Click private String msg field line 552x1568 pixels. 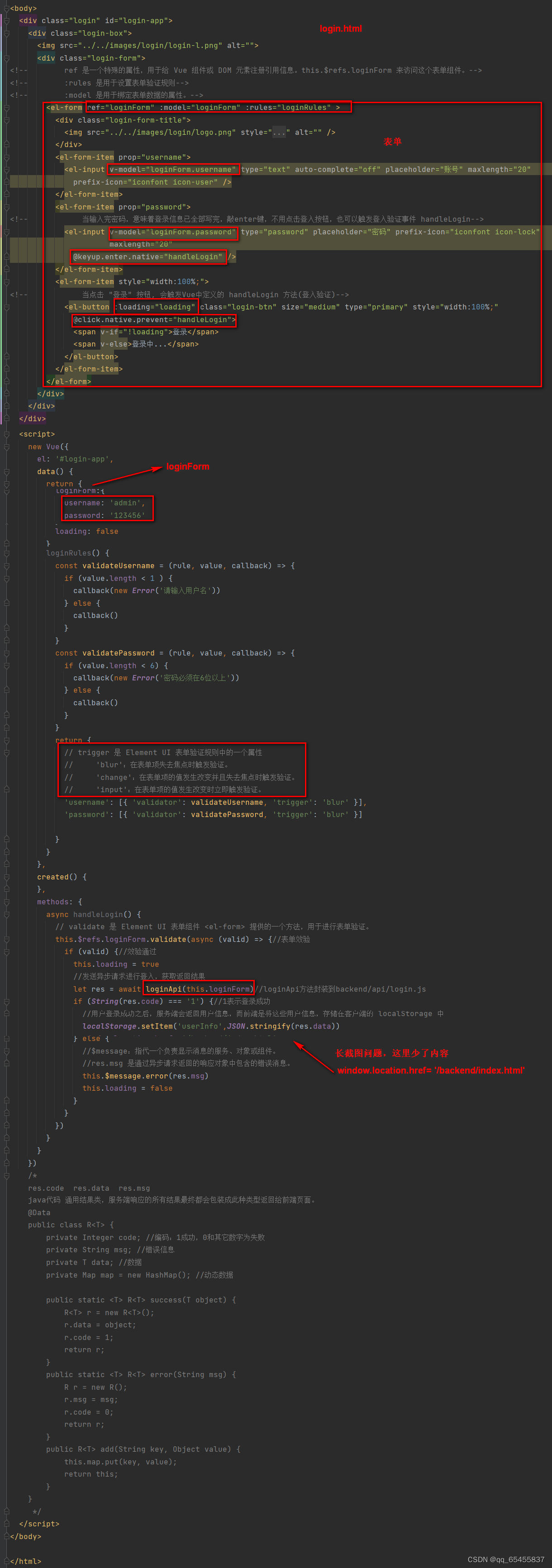[110, 1250]
